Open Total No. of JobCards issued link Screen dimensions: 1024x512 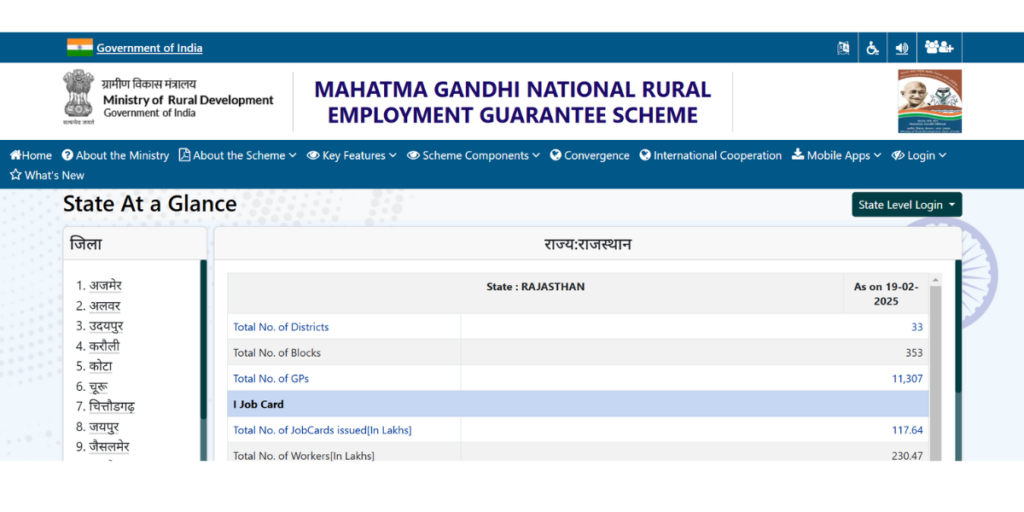[323, 430]
